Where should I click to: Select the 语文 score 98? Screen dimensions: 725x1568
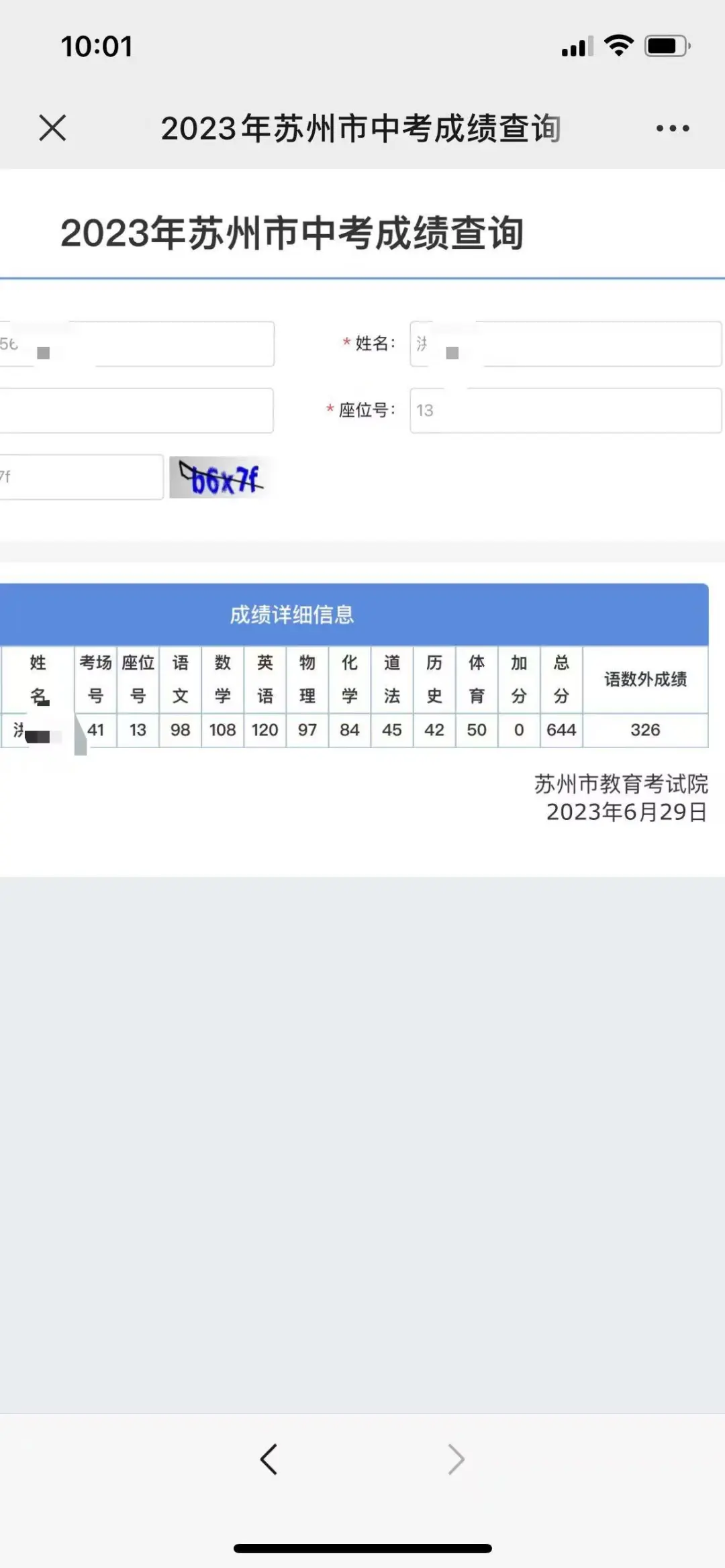click(180, 729)
